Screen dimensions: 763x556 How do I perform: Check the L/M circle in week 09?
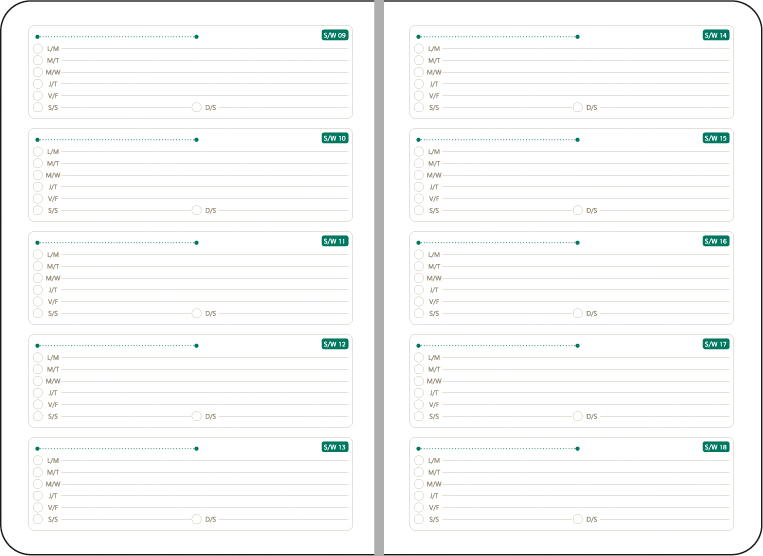(38, 48)
